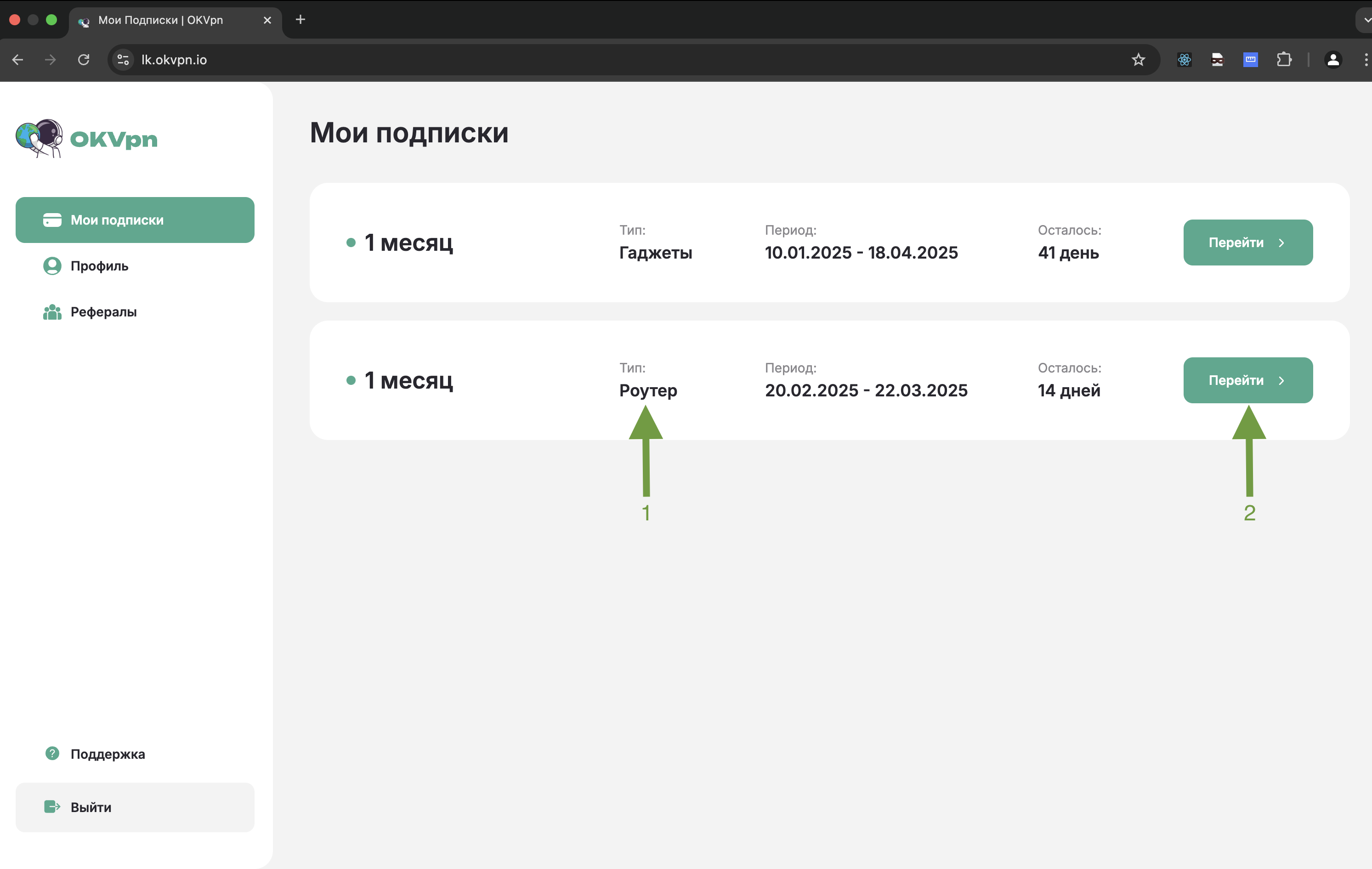The width and height of the screenshot is (1372, 869).
Task: Open the Extensions puzzle icon
Action: [x=1284, y=60]
